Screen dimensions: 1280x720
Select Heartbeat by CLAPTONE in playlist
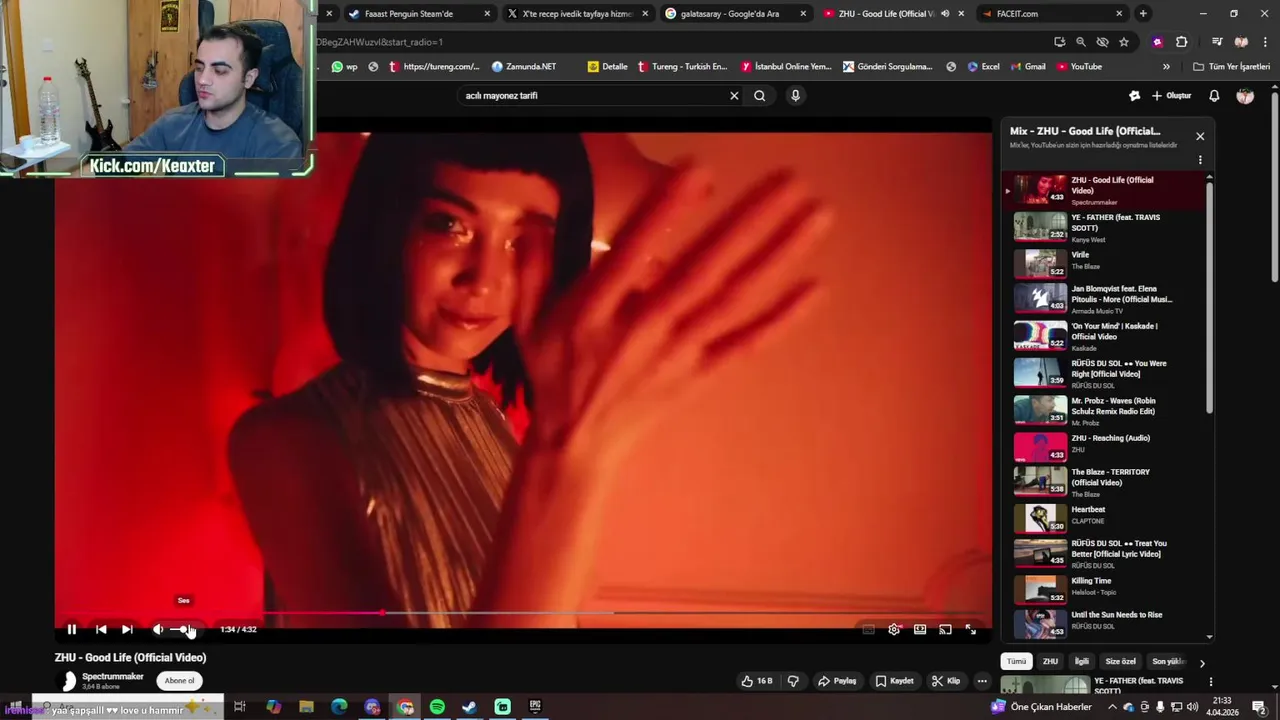(x=1106, y=517)
